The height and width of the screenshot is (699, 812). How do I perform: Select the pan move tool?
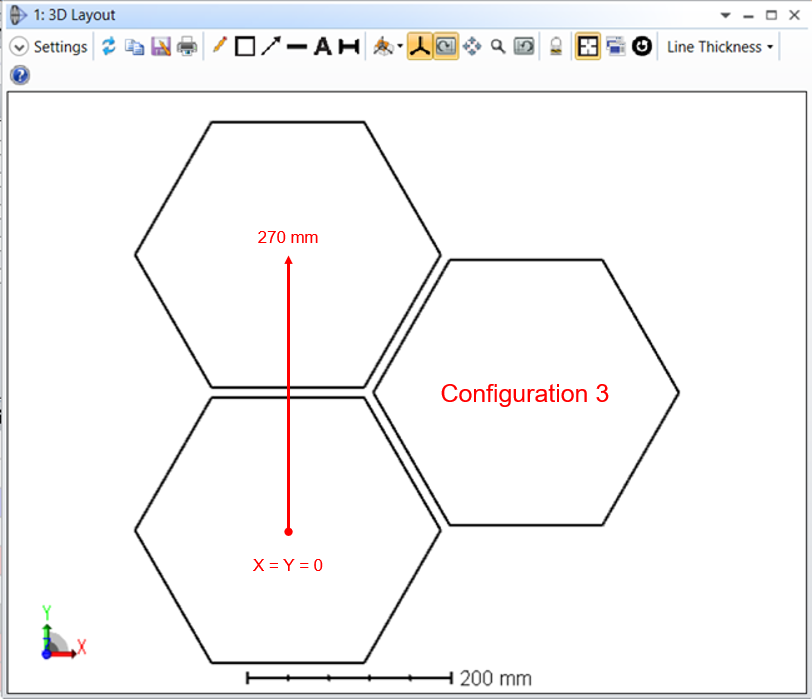pos(472,47)
